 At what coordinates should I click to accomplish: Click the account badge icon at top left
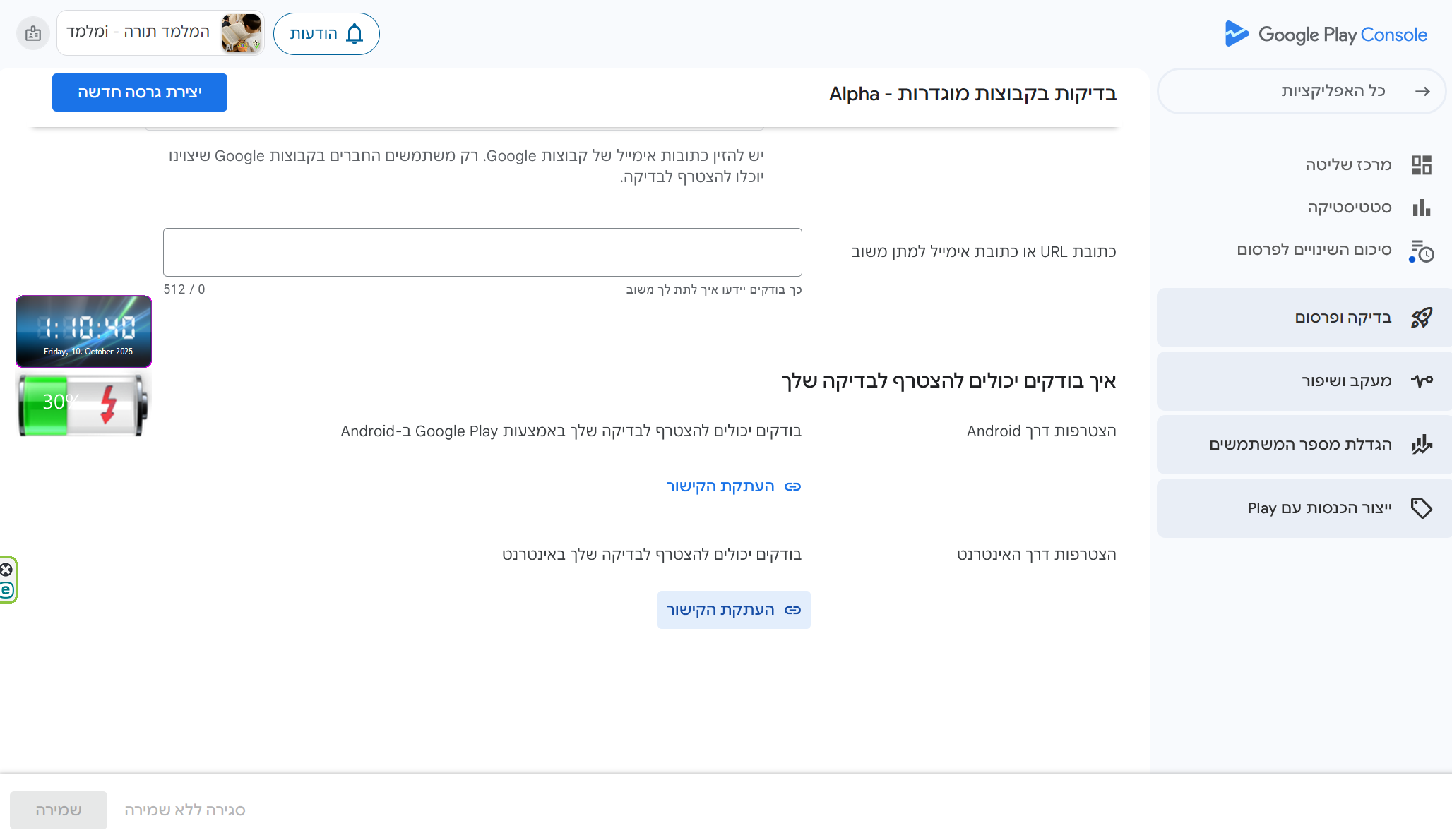(x=32, y=33)
